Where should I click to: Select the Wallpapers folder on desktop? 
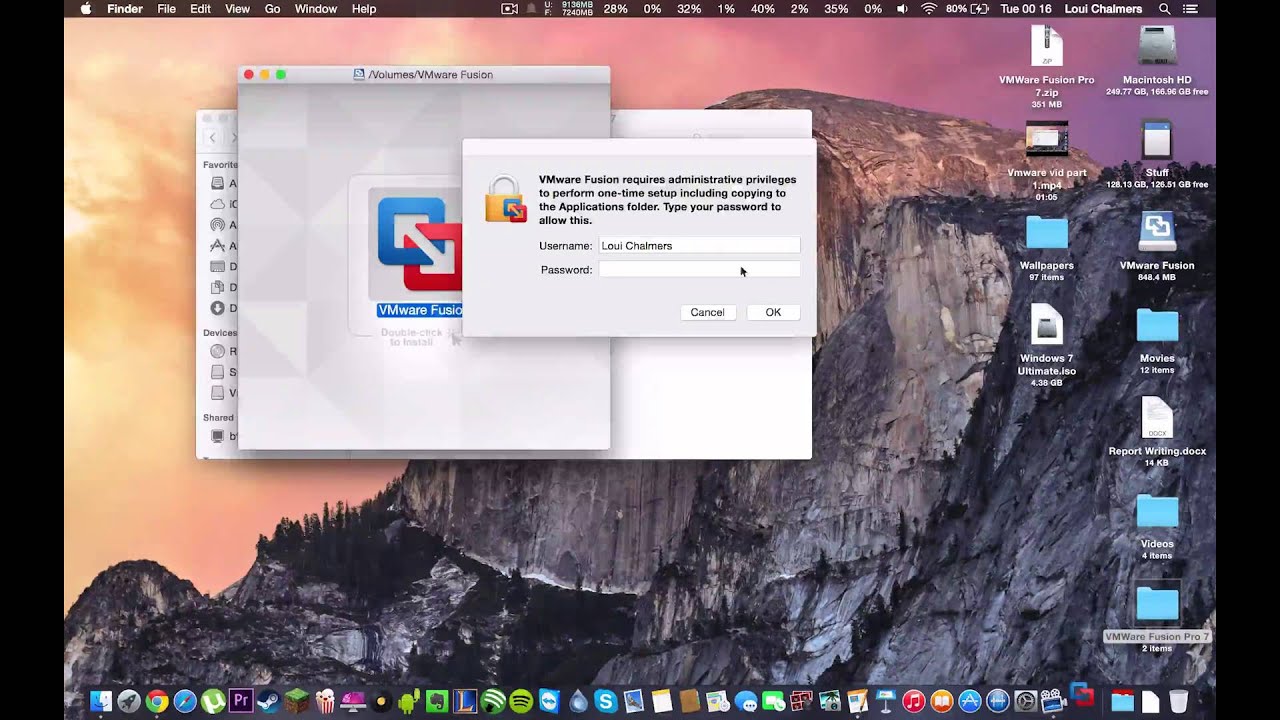click(x=1047, y=248)
